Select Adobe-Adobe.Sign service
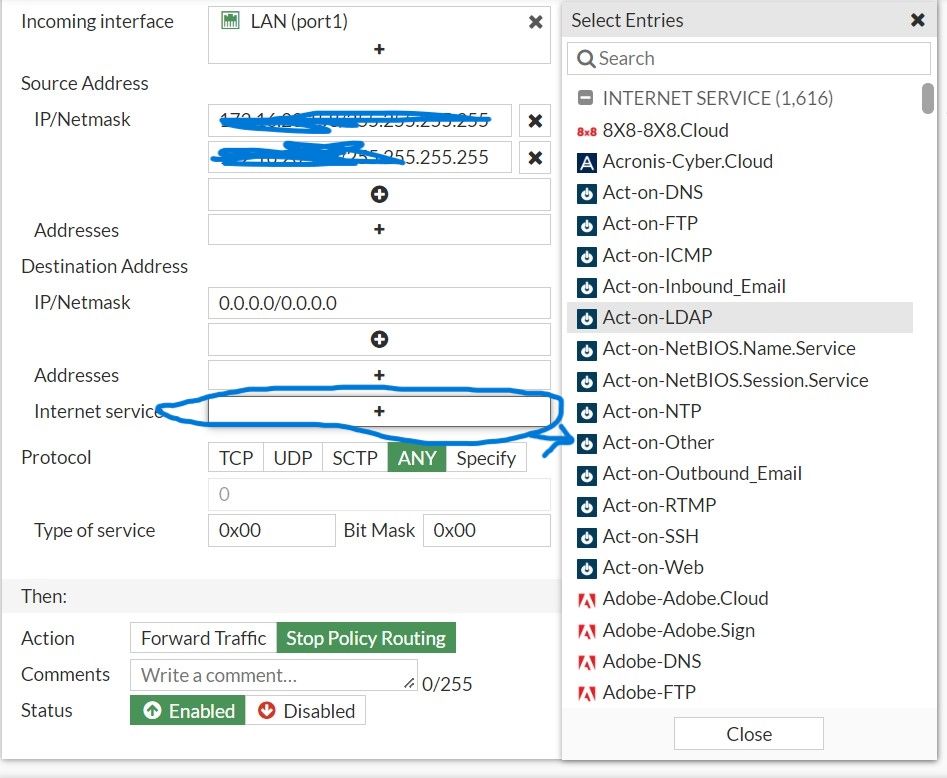 pyautogui.click(x=740, y=631)
